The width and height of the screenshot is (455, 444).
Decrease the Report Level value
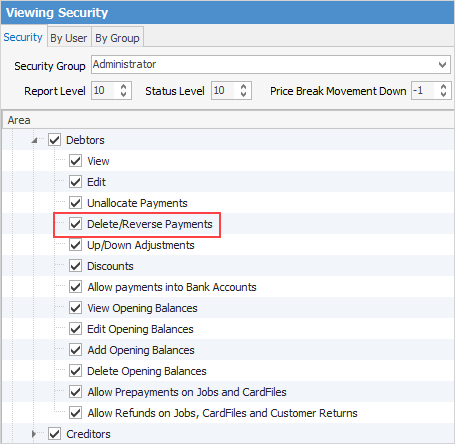click(123, 94)
